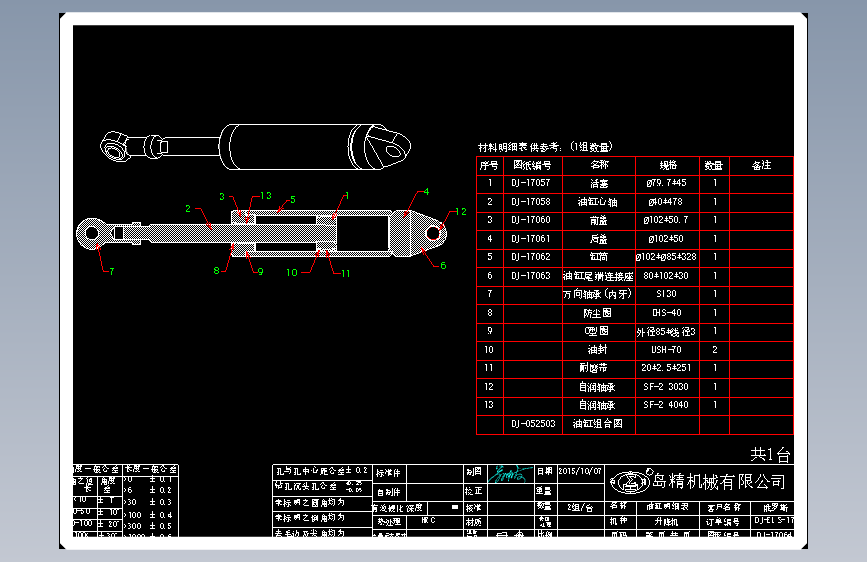The height and width of the screenshot is (562, 867).
Task: Click spec cell SI30
Action: click(x=666, y=294)
